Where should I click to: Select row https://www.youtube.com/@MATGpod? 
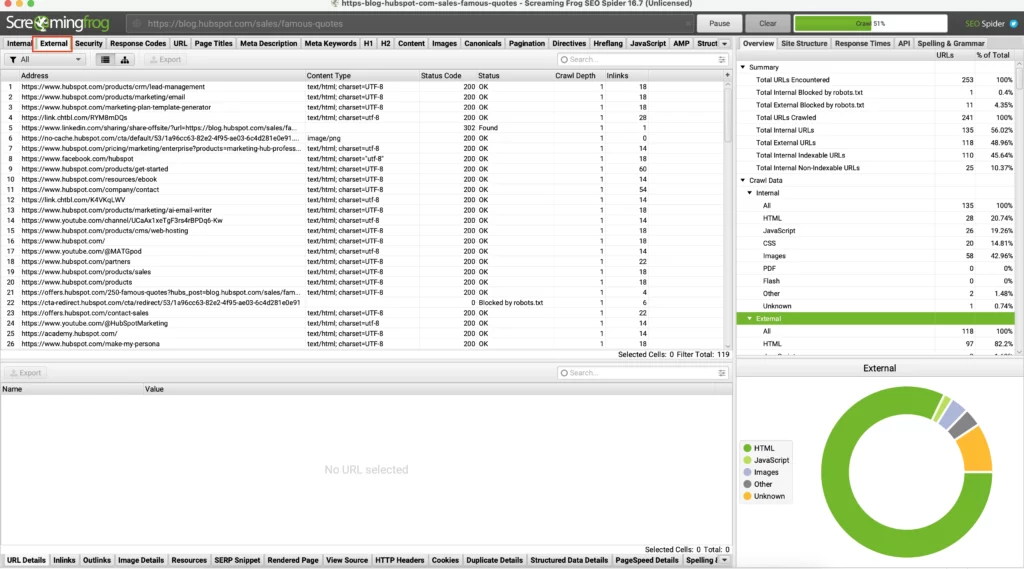(362, 252)
